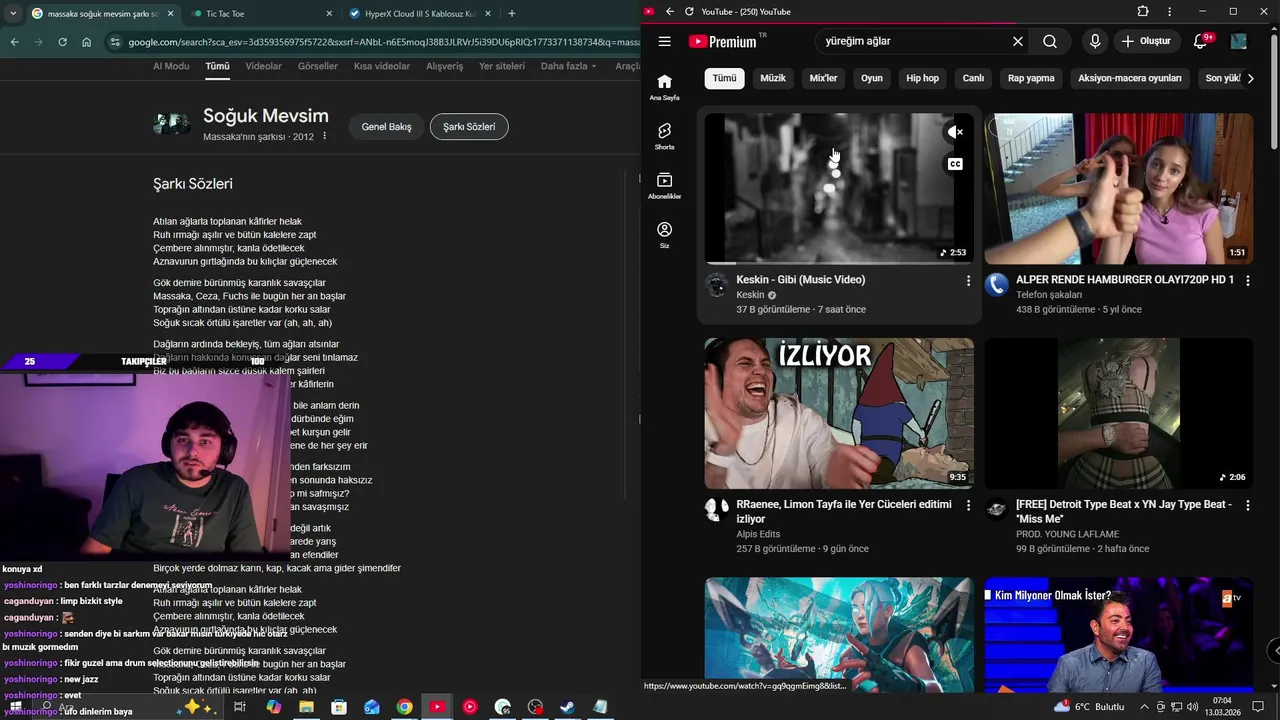This screenshot has height=720, width=1280.
Task: Toggle captions CC on the video preview
Action: pos(955,164)
